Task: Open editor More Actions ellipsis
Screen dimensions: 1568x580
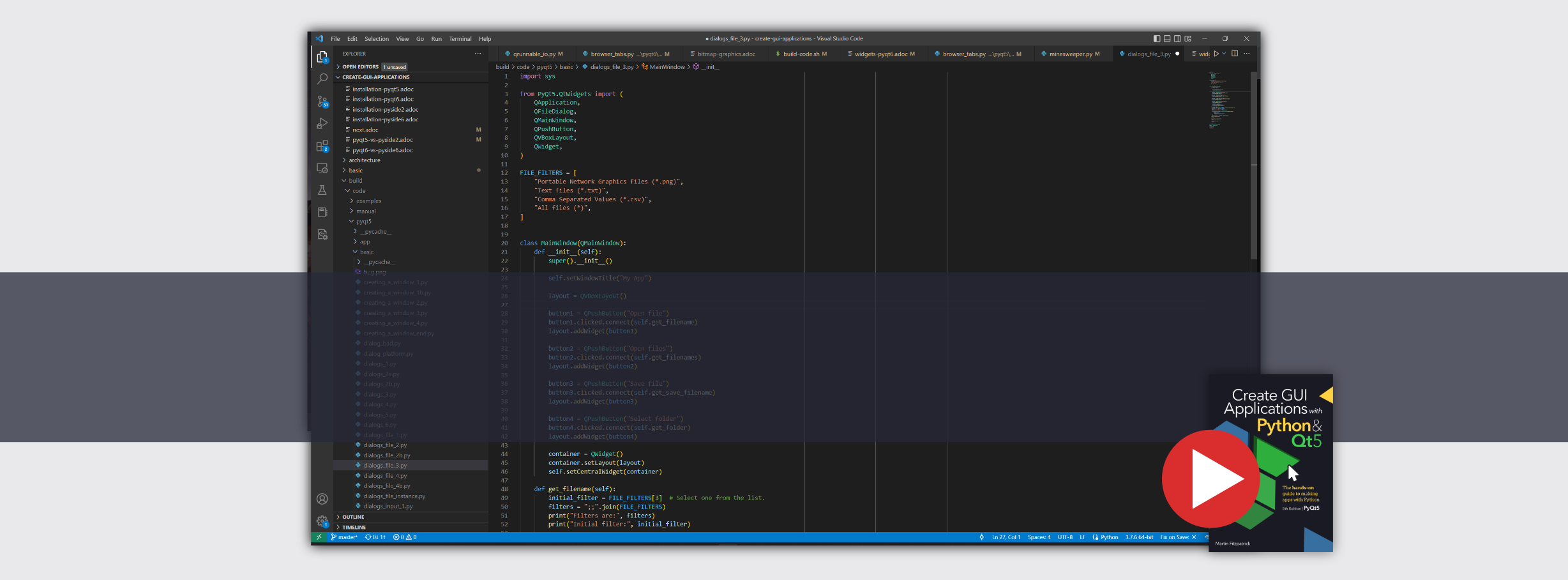Action: 1247,54
